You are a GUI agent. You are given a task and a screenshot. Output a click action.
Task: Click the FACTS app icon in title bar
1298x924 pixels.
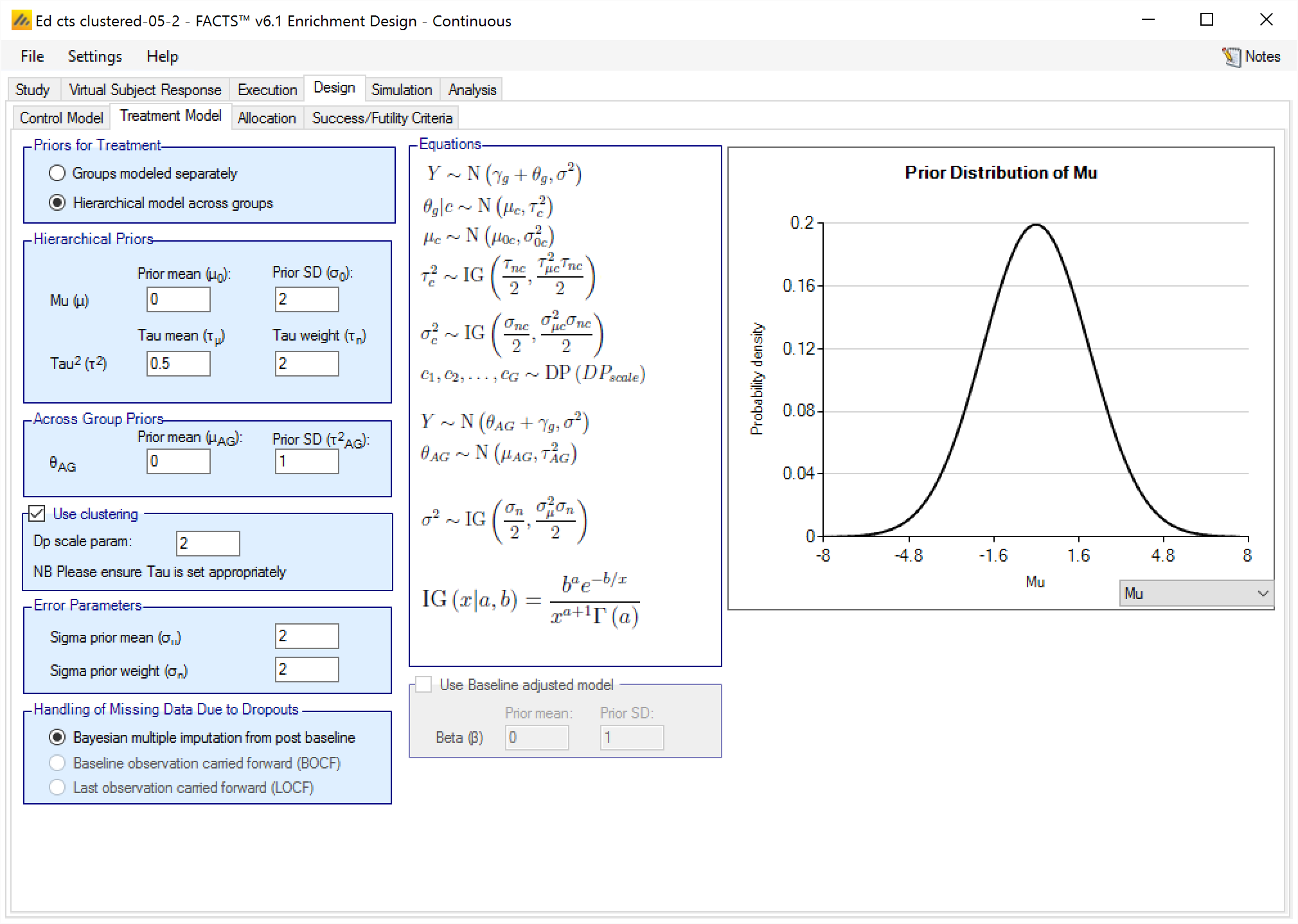(x=21, y=21)
